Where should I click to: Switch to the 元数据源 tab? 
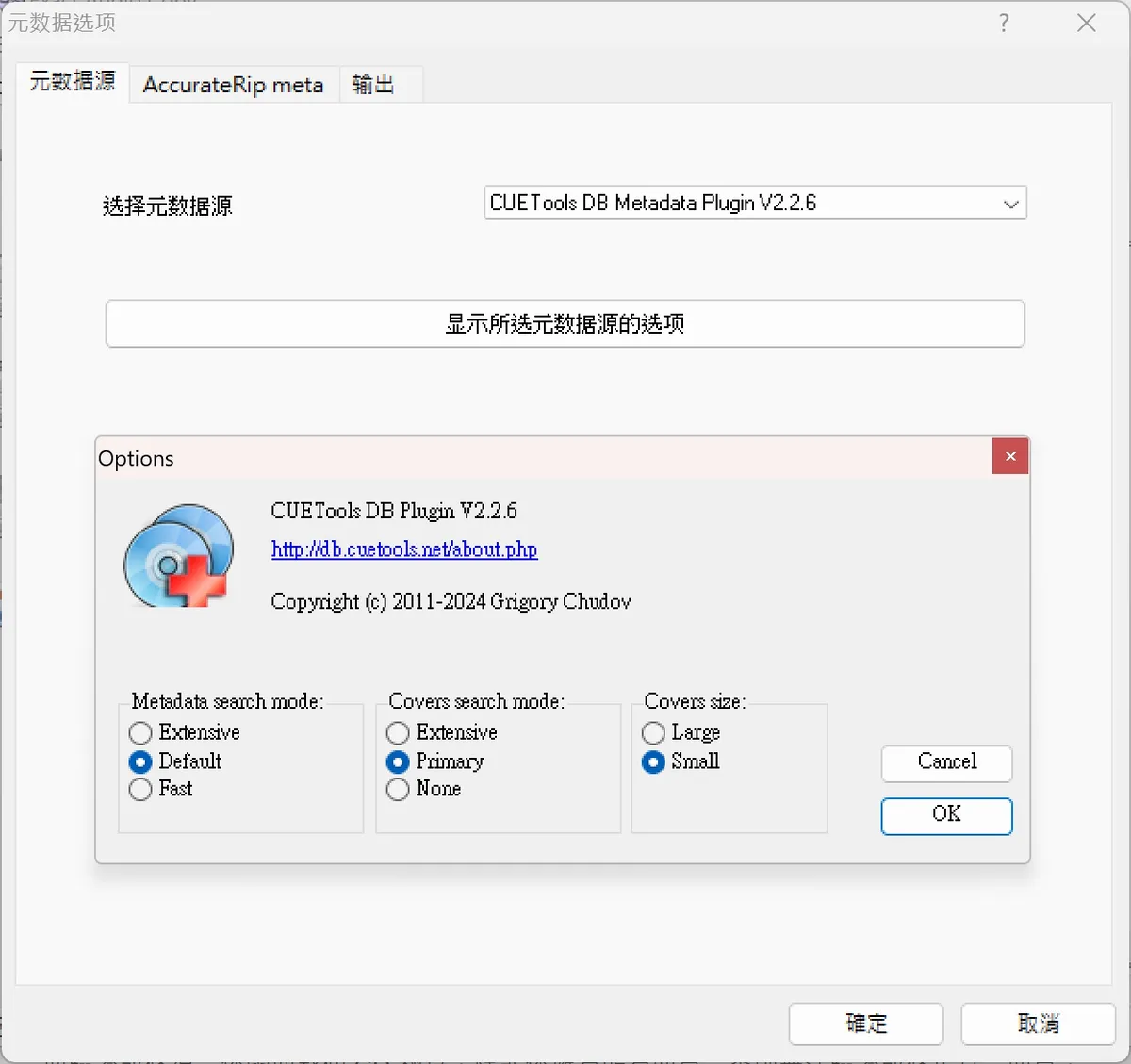(x=73, y=81)
